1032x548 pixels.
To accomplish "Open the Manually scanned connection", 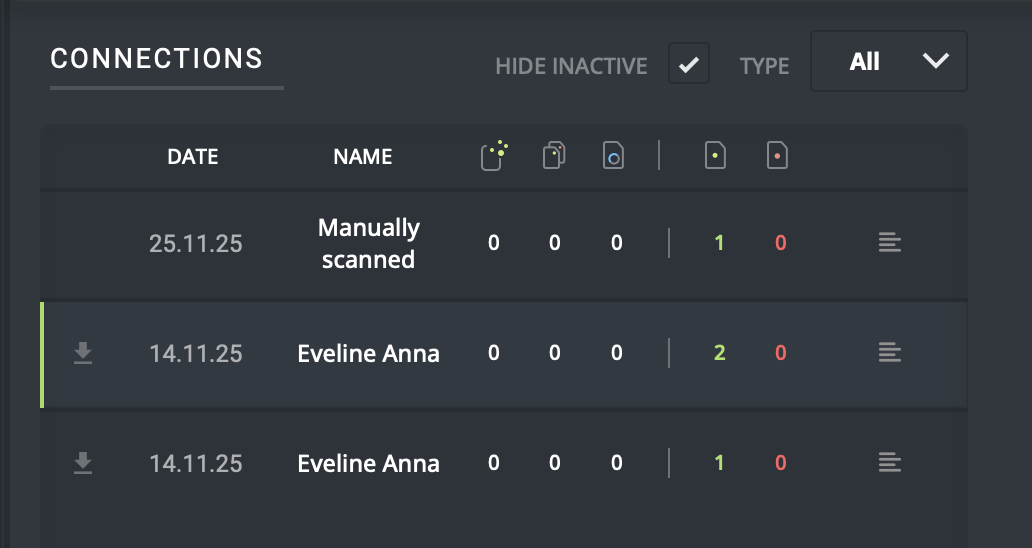I will click(x=368, y=243).
